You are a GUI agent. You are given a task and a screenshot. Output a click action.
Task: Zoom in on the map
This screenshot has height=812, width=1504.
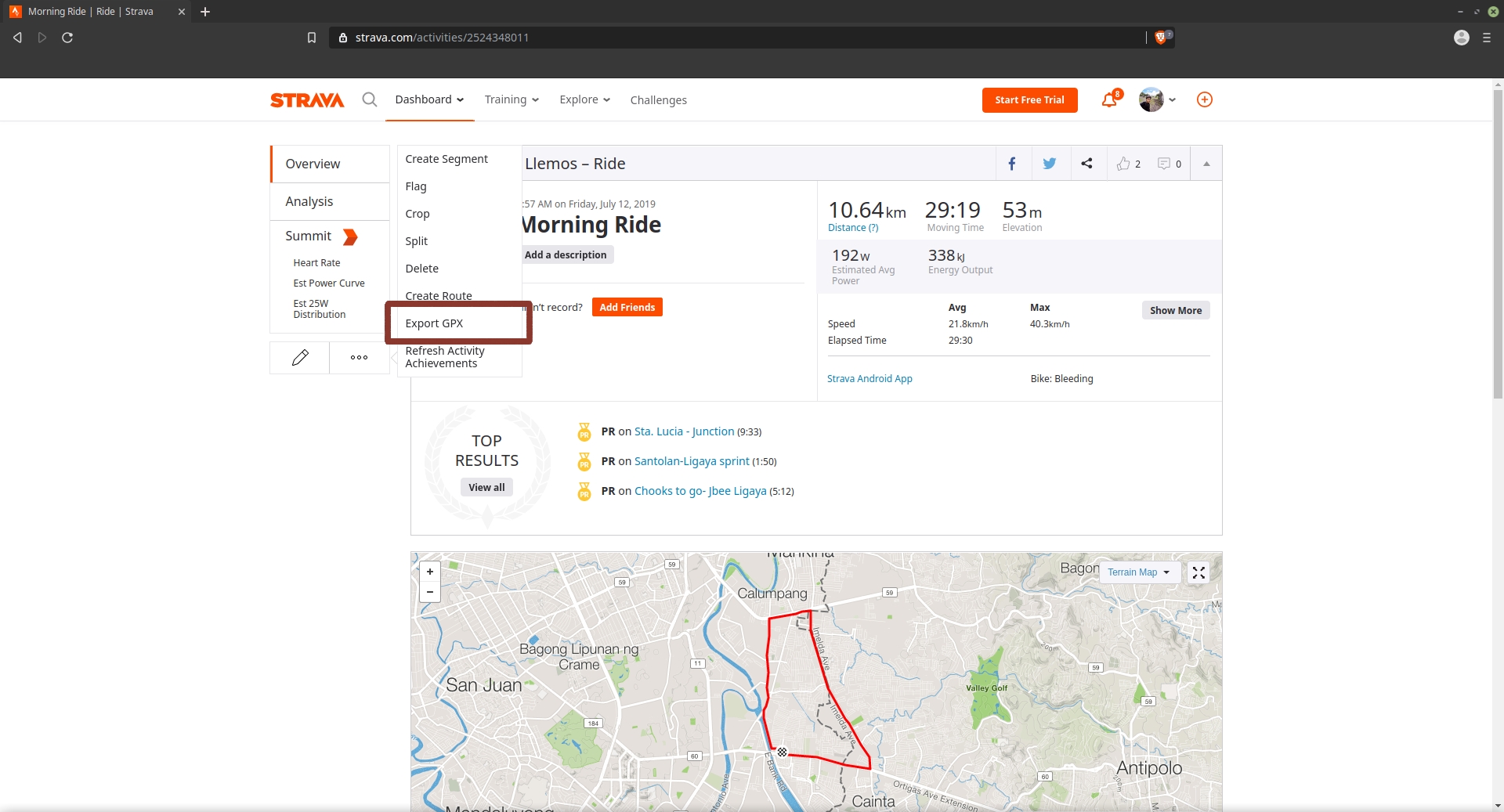(x=429, y=572)
